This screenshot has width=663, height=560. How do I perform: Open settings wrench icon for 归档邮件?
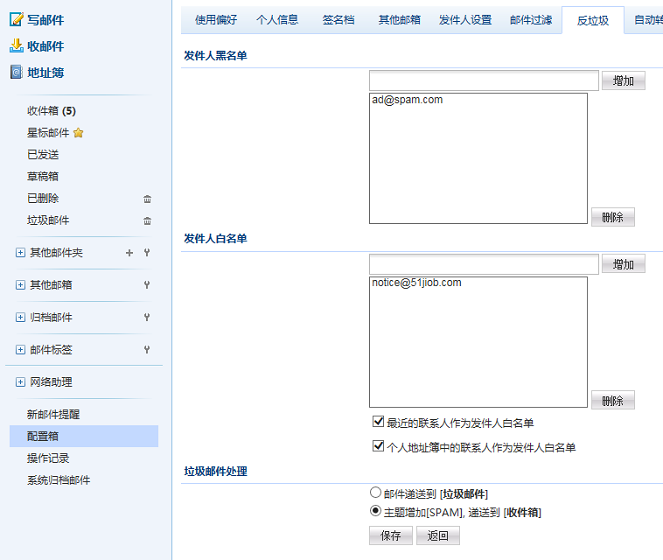click(x=147, y=317)
